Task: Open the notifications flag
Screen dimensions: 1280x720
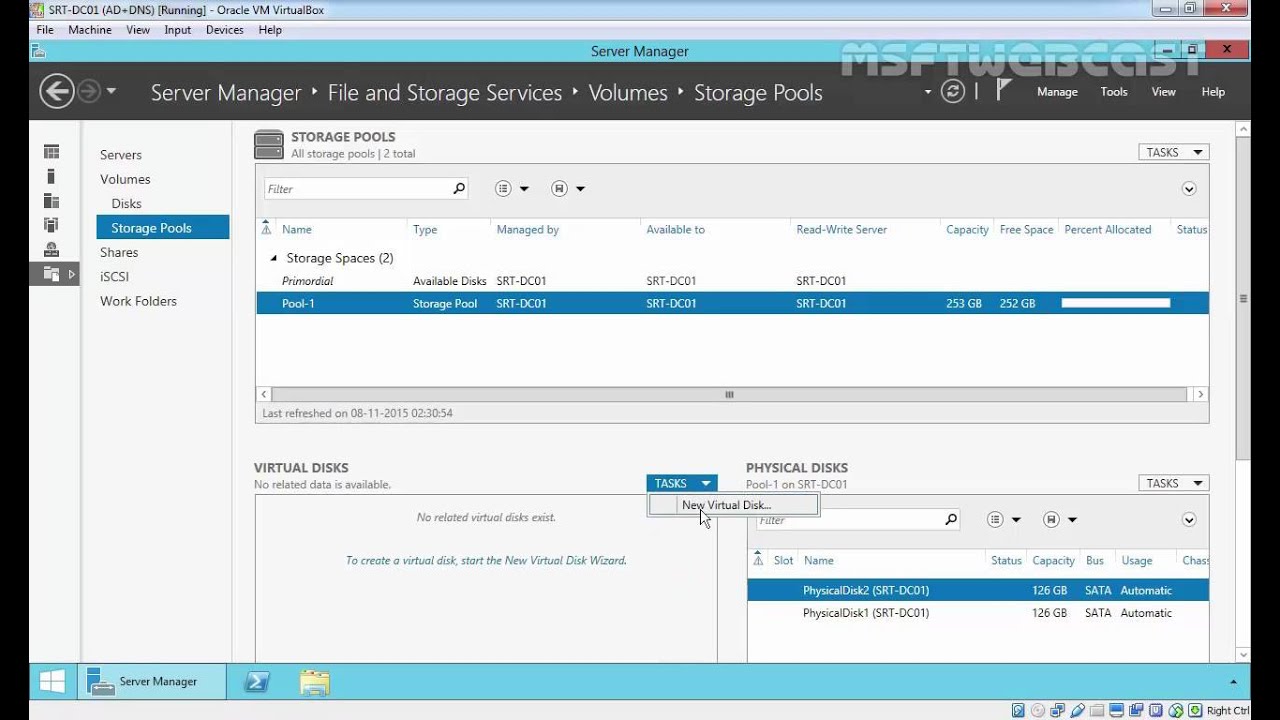Action: click(x=1003, y=91)
